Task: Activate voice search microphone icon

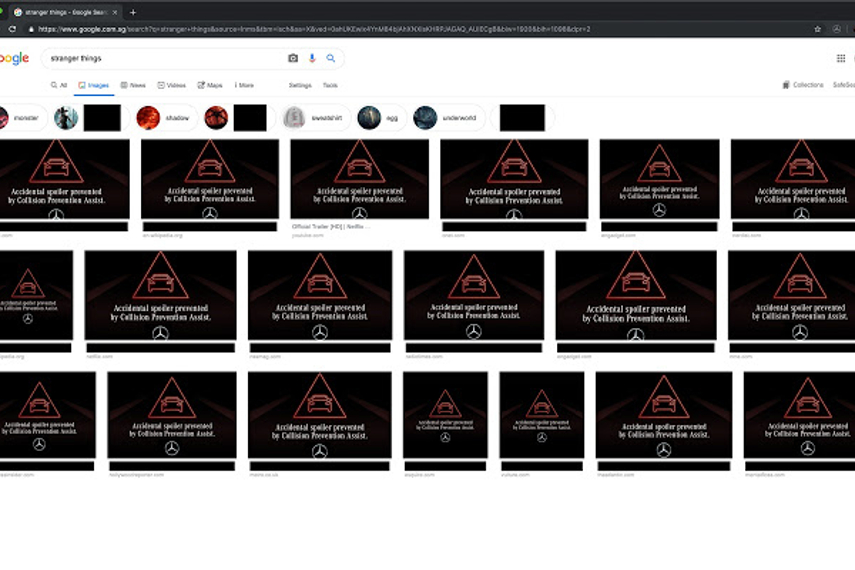Action: click(x=312, y=59)
